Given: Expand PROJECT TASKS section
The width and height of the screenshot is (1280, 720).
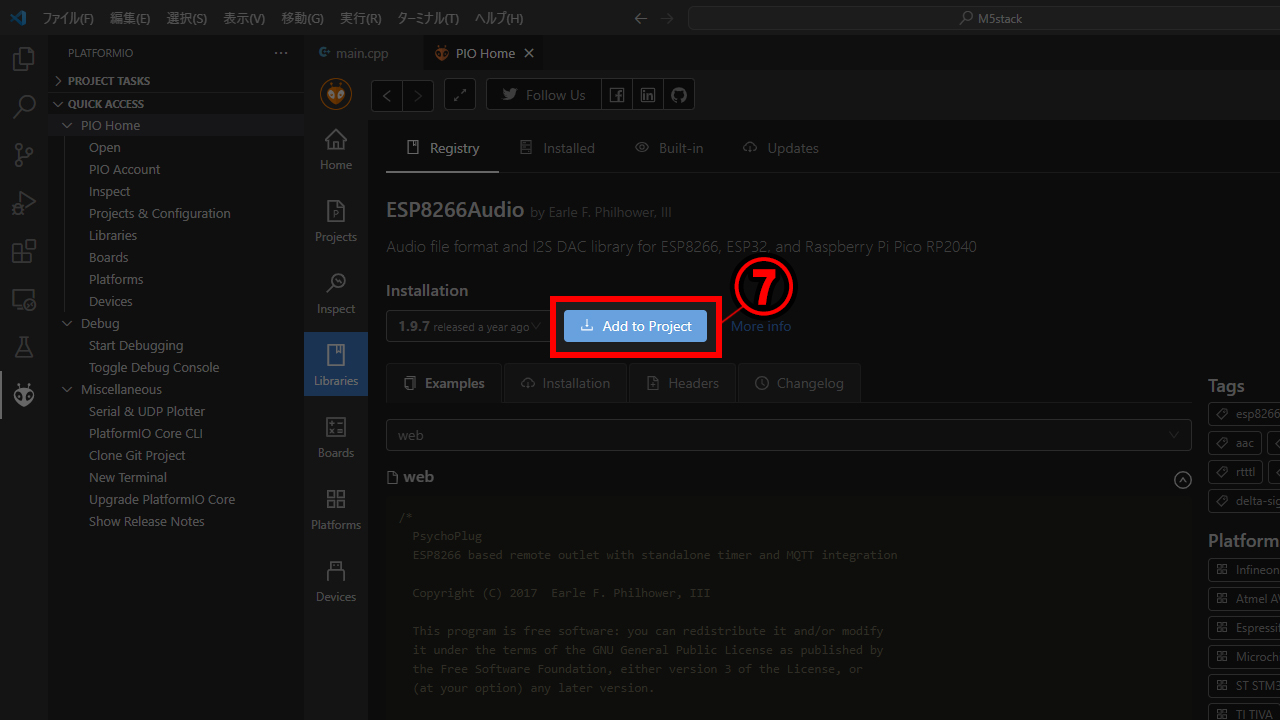Looking at the screenshot, I should point(108,81).
